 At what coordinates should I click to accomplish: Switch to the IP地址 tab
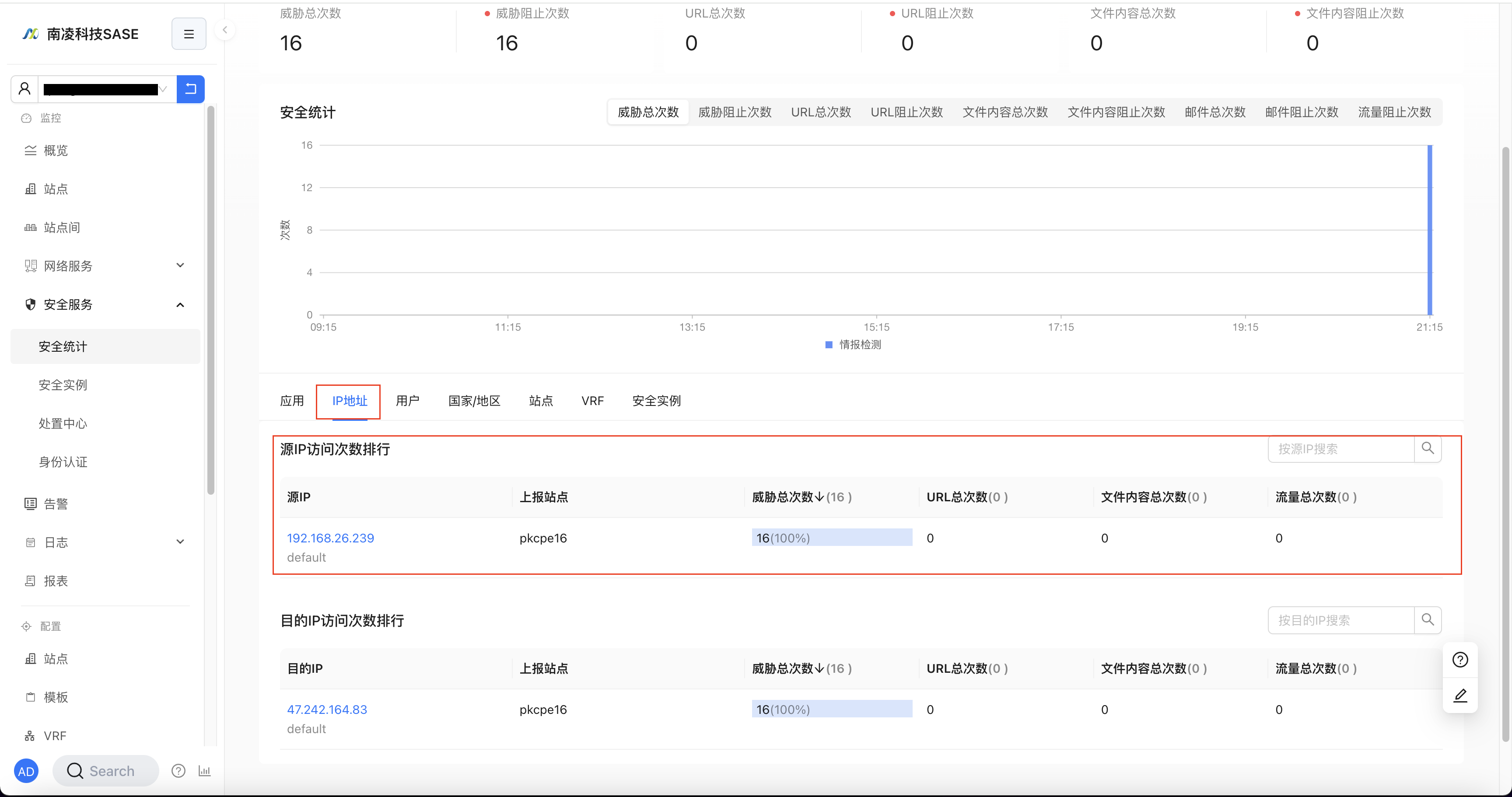click(349, 401)
